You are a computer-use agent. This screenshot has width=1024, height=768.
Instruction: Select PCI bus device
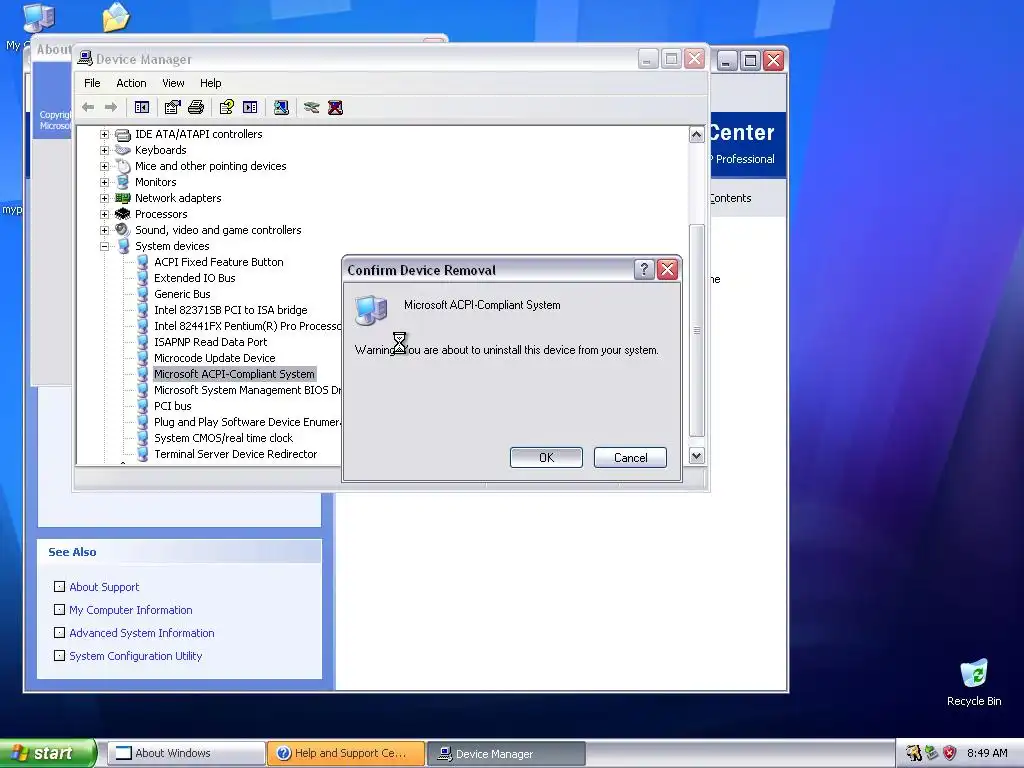tap(173, 406)
